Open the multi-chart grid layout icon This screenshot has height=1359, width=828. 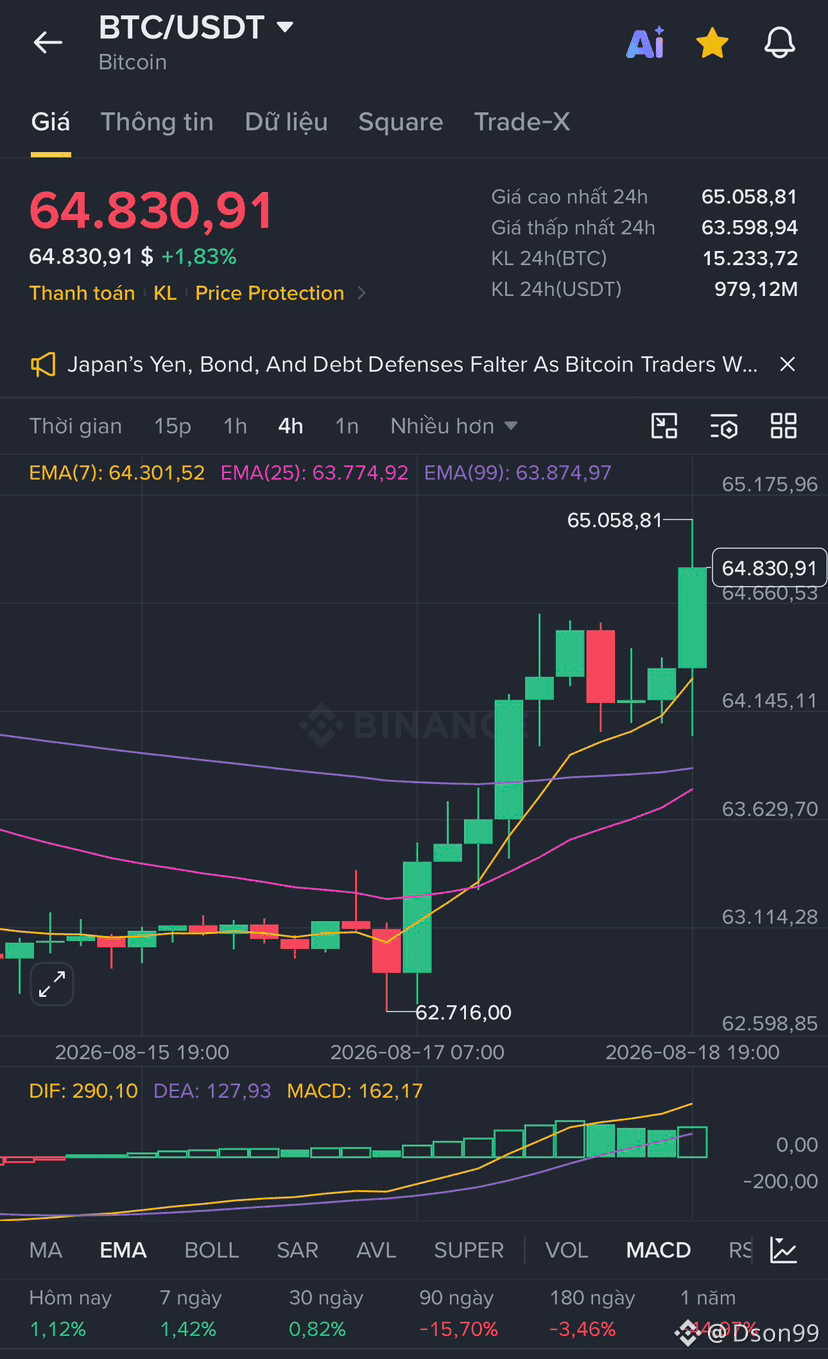[784, 426]
